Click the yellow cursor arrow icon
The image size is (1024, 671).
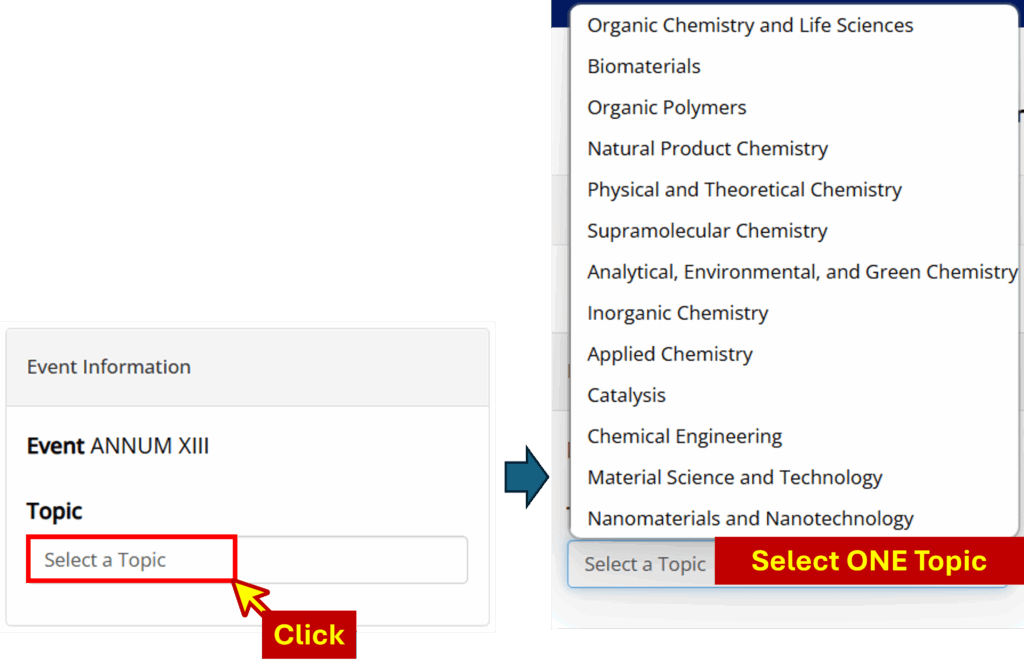(x=250, y=596)
